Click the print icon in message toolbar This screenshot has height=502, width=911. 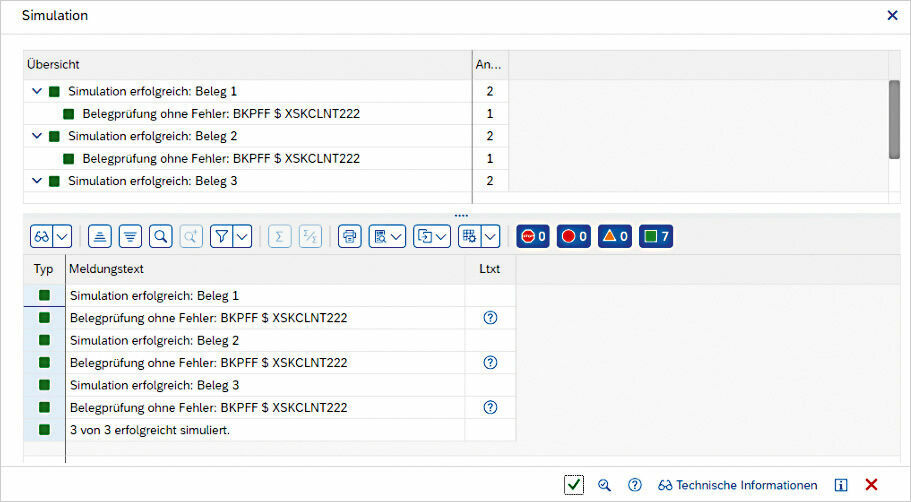pyautogui.click(x=349, y=236)
